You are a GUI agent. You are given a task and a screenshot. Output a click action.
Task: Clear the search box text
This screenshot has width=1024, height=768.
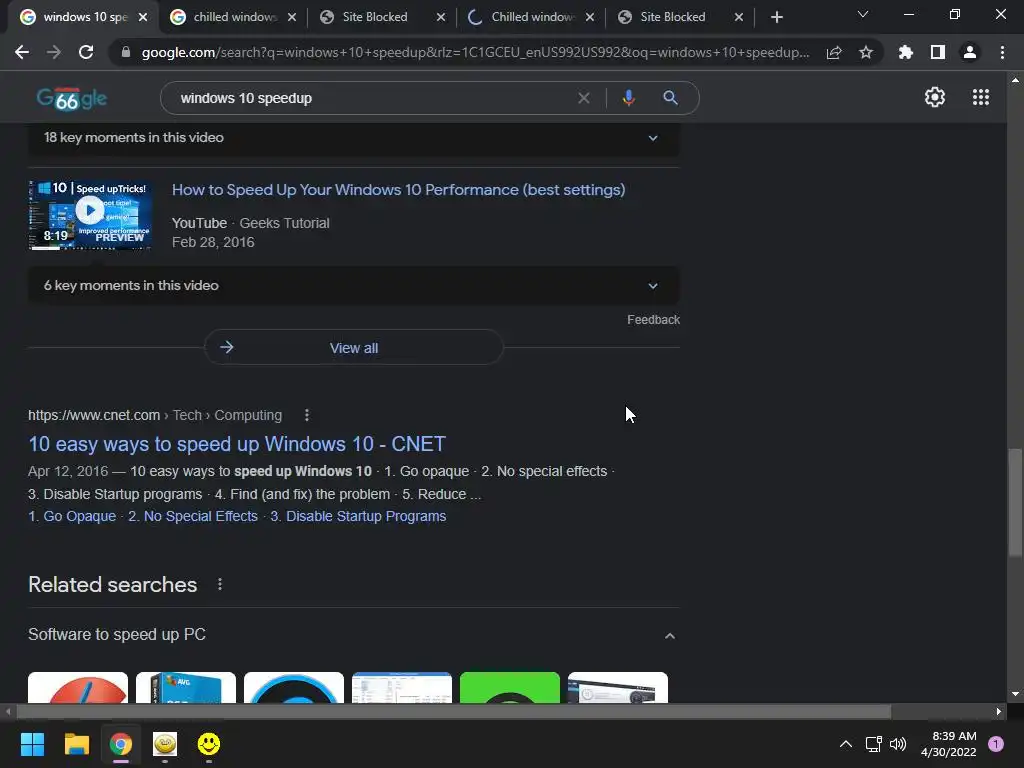coord(584,98)
